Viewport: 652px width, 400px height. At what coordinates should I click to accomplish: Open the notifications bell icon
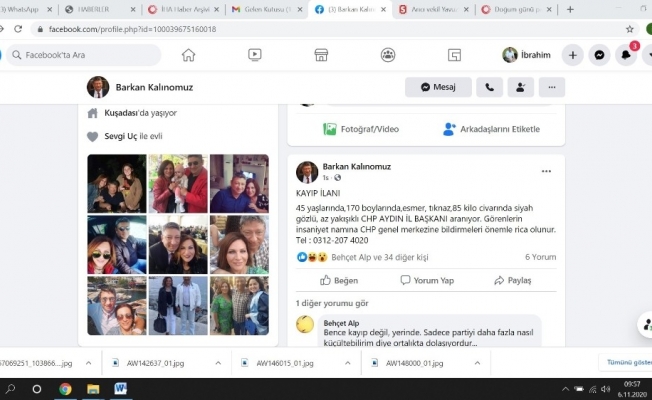click(x=627, y=55)
